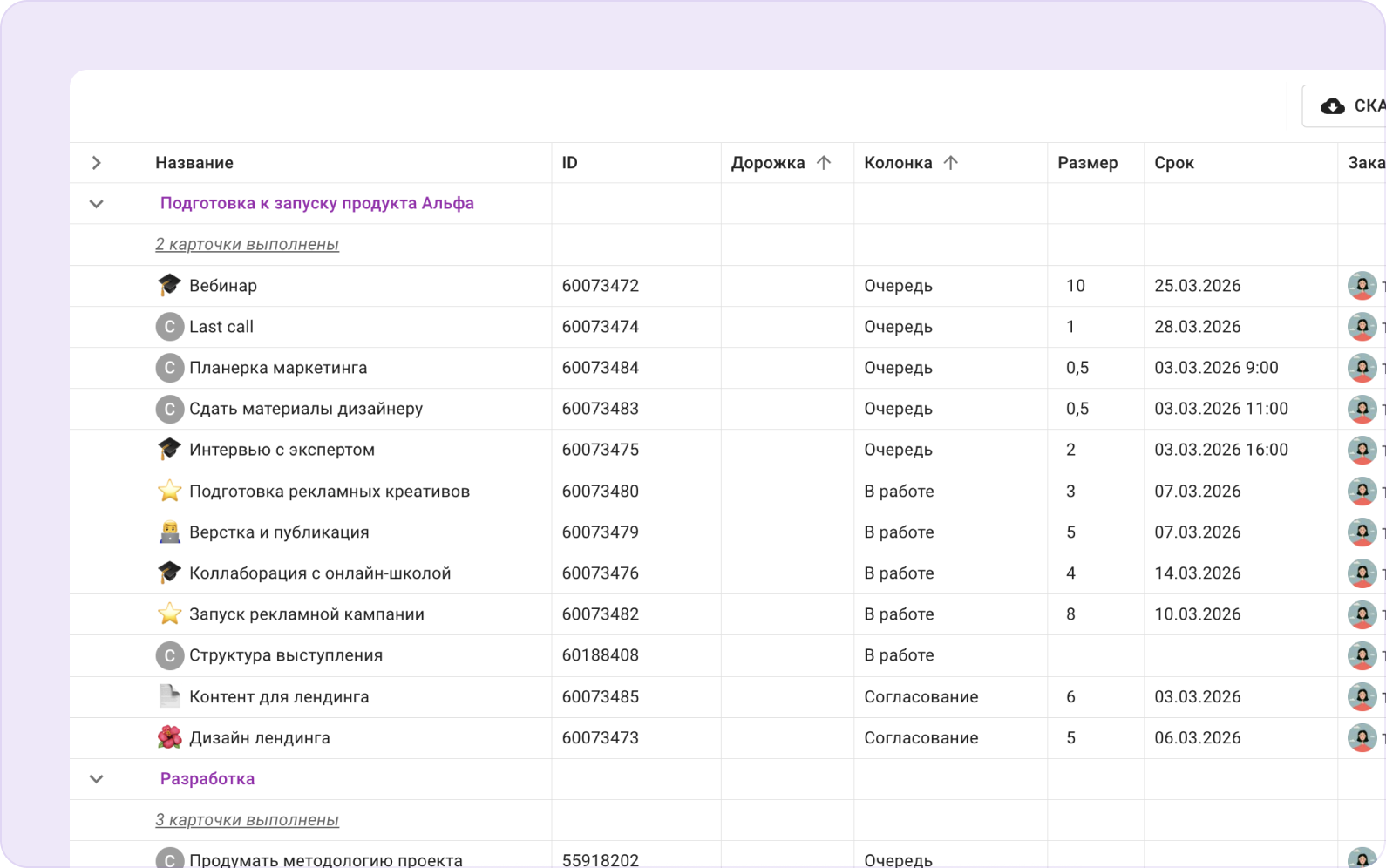Open the 2 карточки выполнены link

pos(247,245)
